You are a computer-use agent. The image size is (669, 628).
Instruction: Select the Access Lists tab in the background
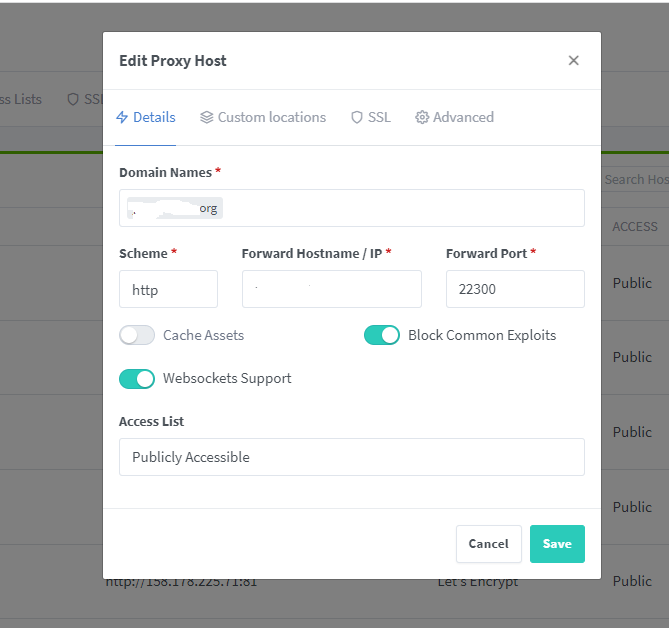(20, 99)
